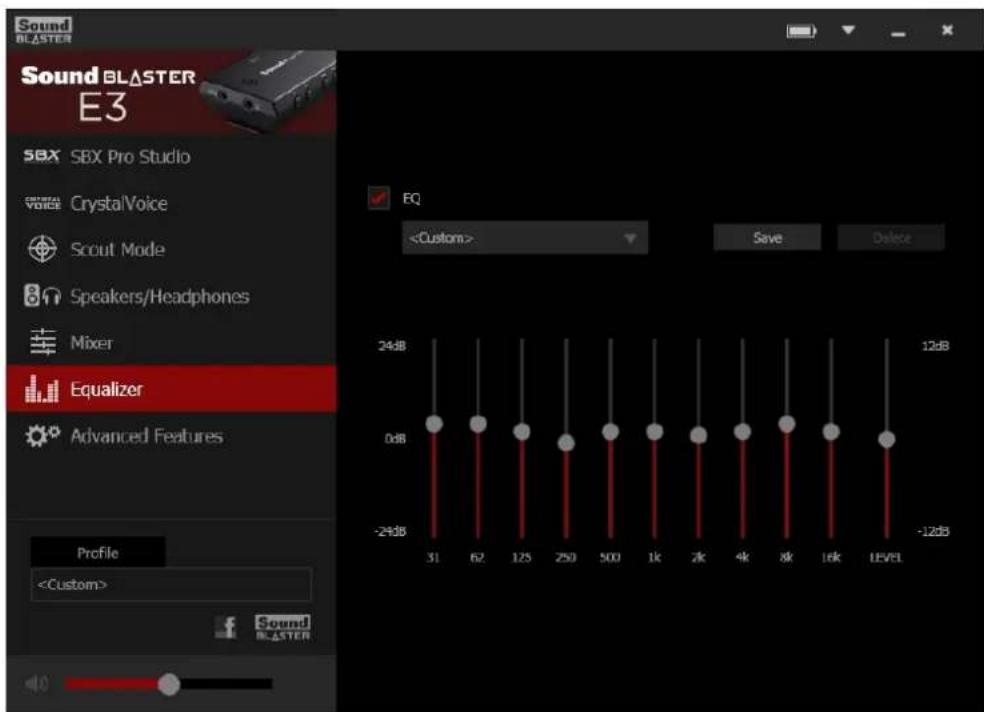
Task: Open Speakers/Headphones settings
Action: click(172, 295)
